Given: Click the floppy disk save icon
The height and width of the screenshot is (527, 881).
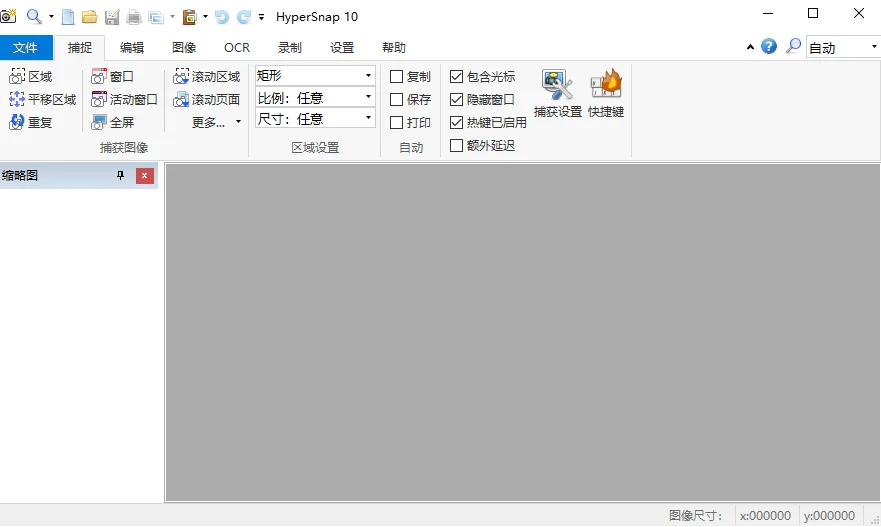Looking at the screenshot, I should (x=112, y=17).
